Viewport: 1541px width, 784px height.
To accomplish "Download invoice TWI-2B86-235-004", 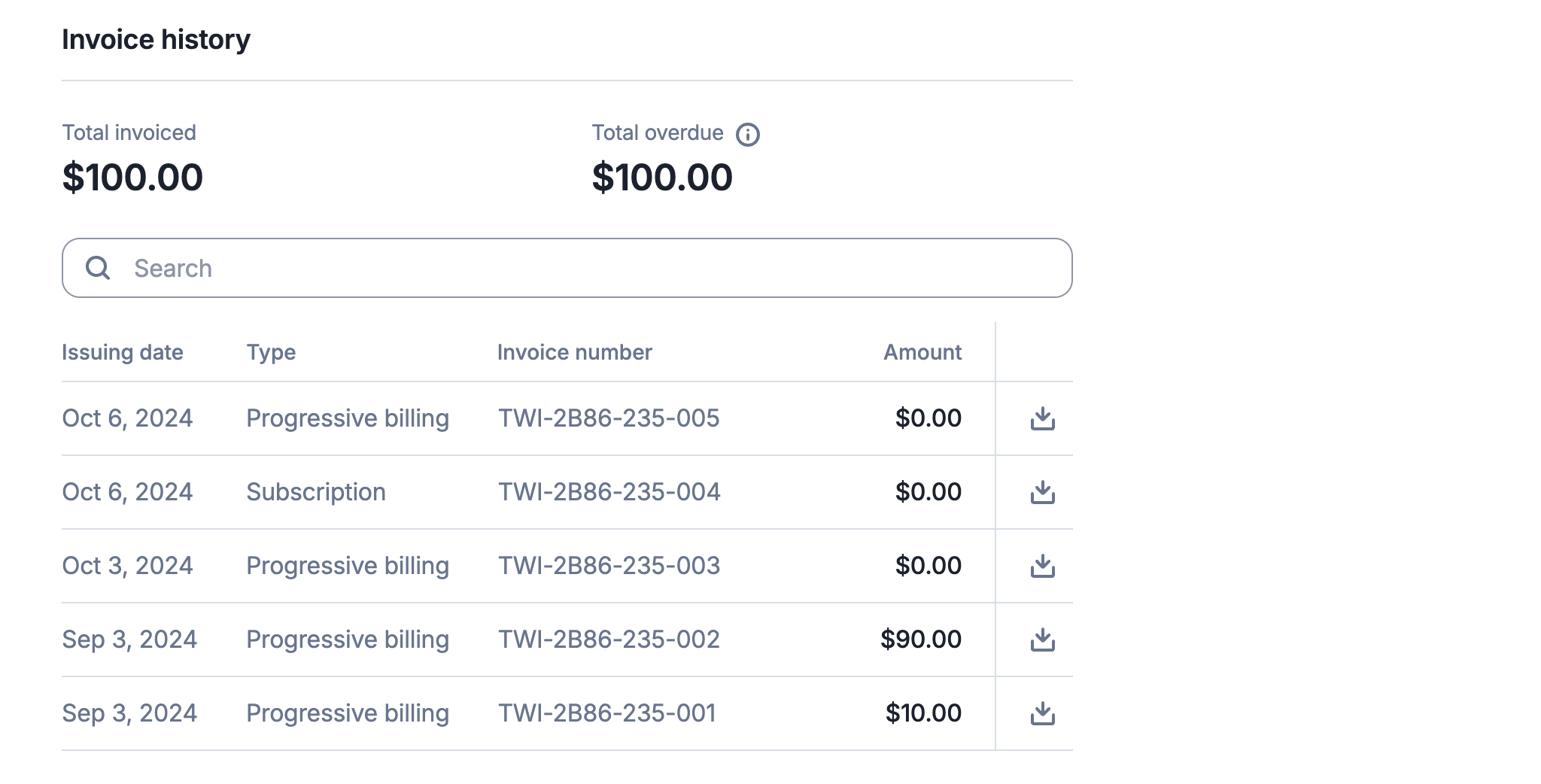I will click(1042, 492).
